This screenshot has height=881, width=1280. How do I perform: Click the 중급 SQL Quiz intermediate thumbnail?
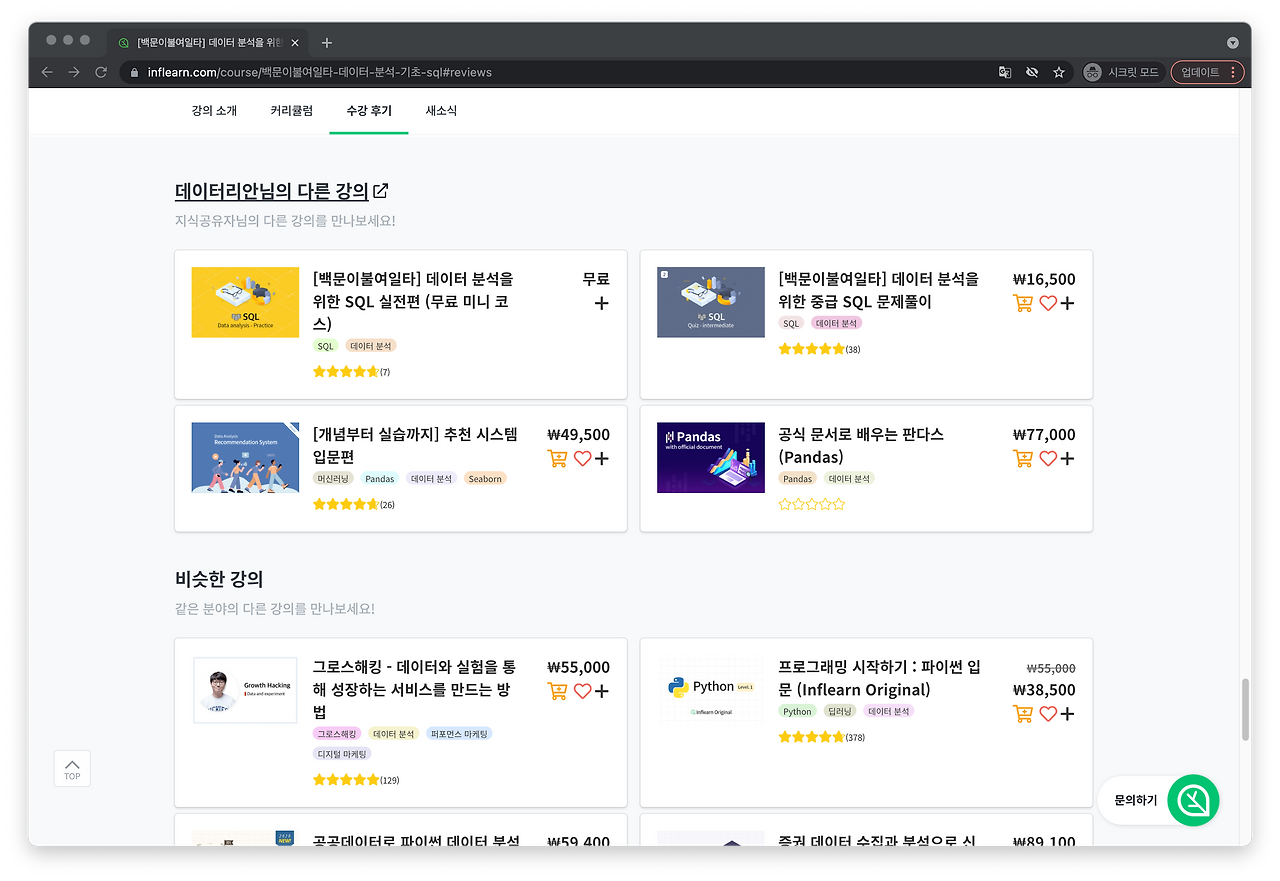[711, 302]
